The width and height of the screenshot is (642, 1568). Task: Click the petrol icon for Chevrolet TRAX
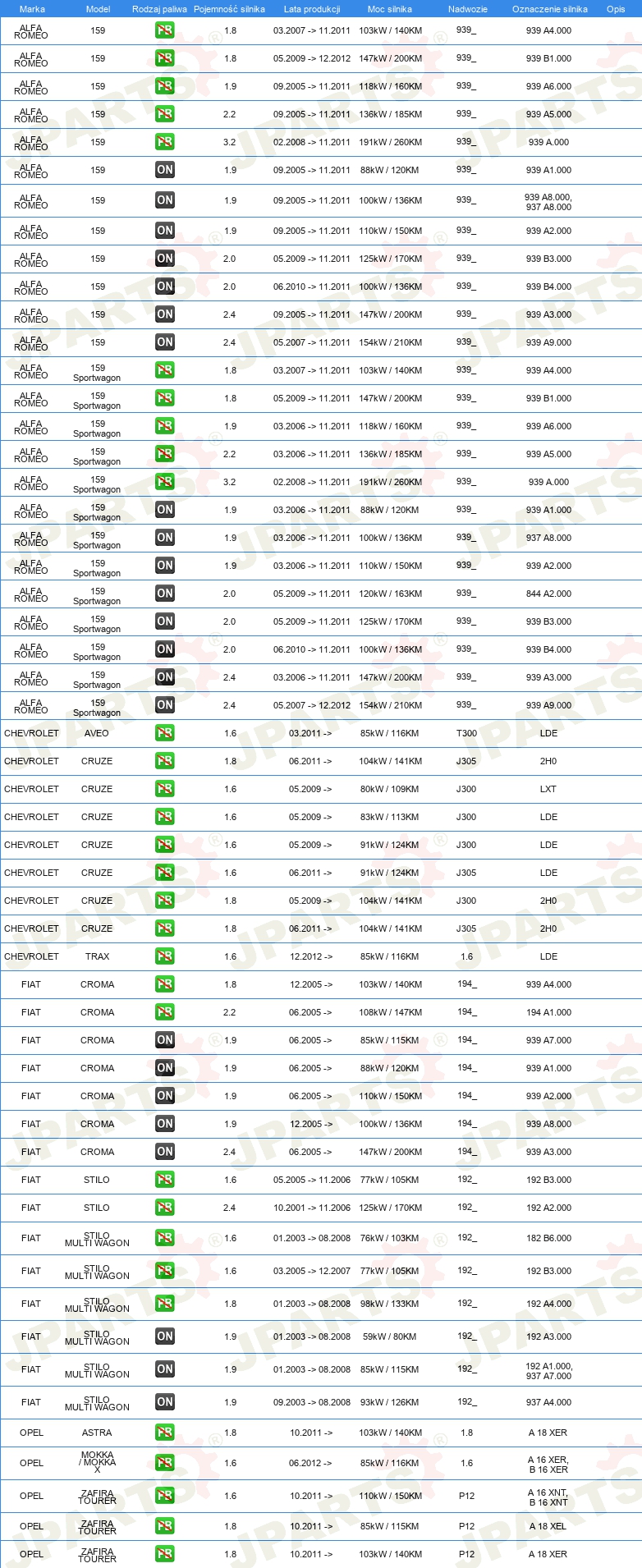[165, 956]
